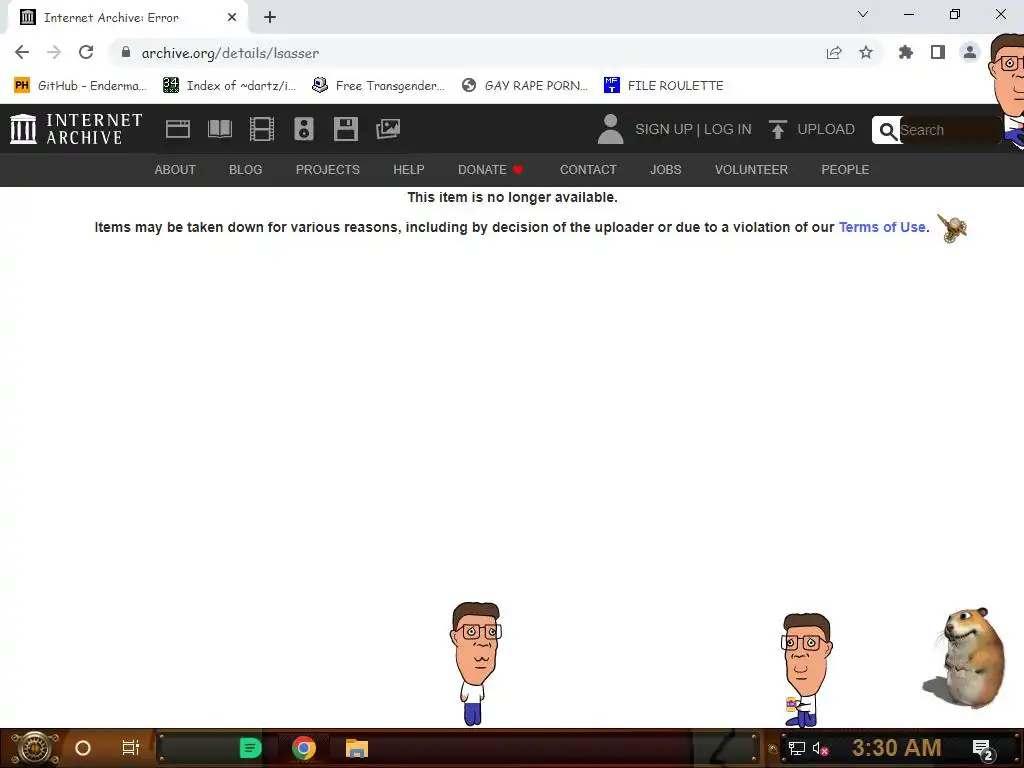
Task: Open the tab search chevron
Action: click(863, 14)
